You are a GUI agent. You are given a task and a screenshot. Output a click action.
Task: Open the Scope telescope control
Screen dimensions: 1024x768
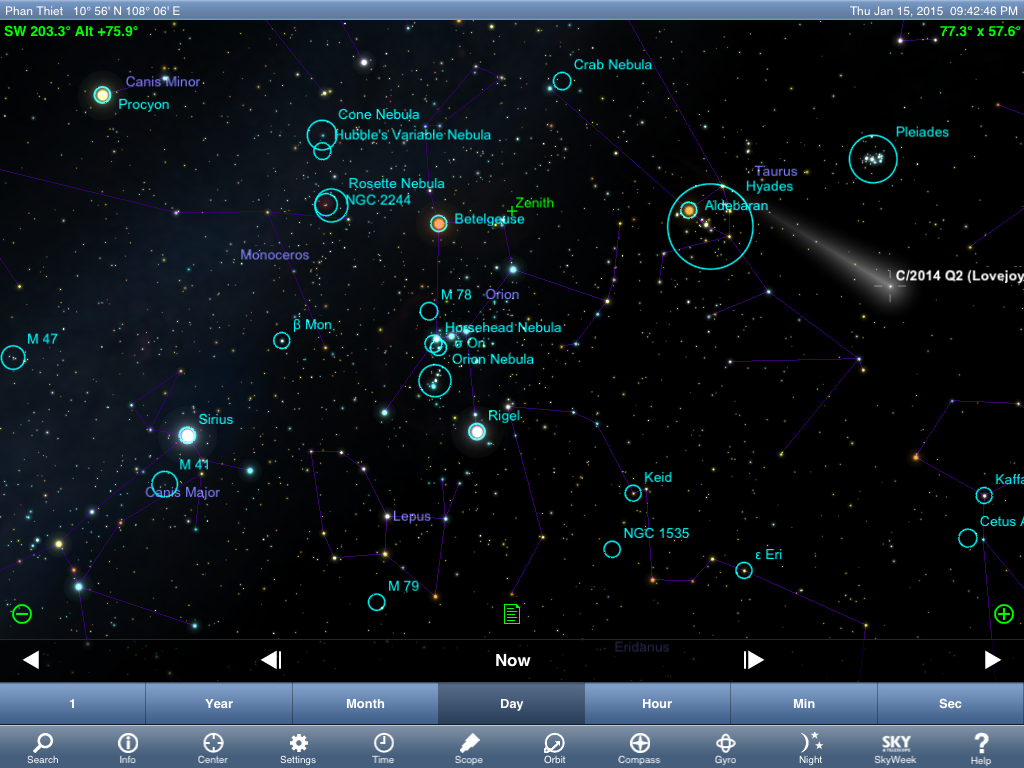click(x=469, y=746)
